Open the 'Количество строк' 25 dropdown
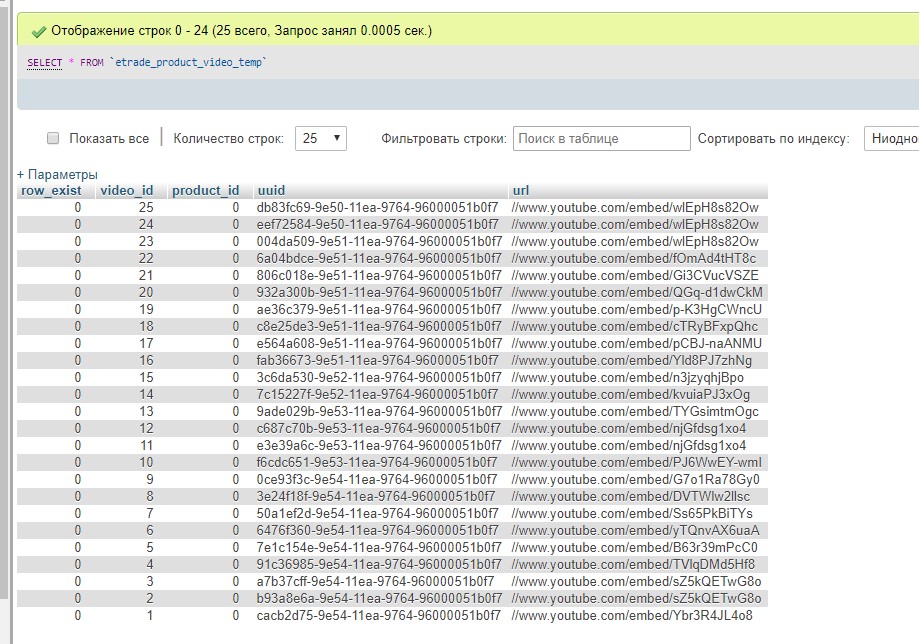Viewport: 919px width, 644px height. 321,138
